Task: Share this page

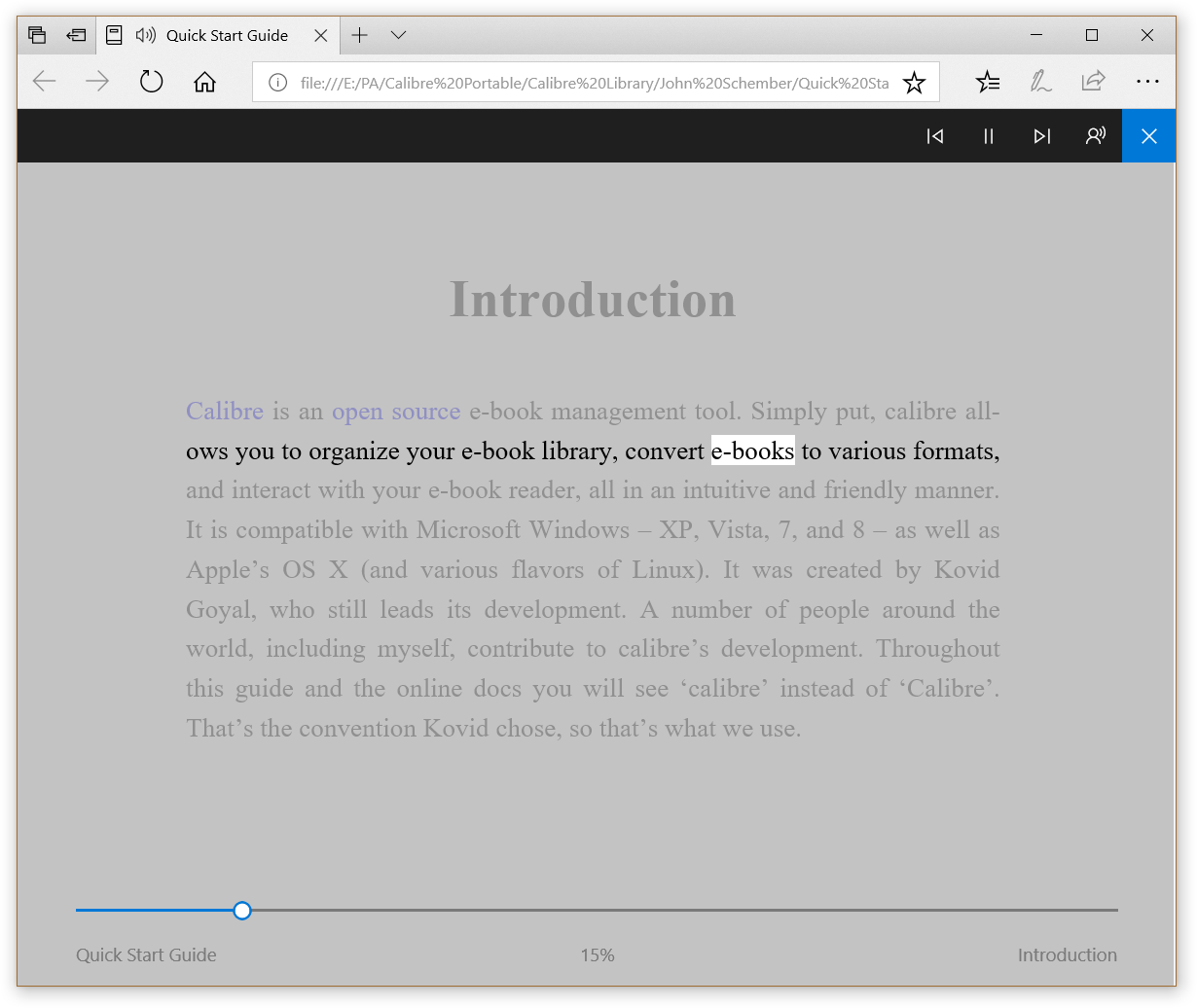Action: pos(1093,82)
